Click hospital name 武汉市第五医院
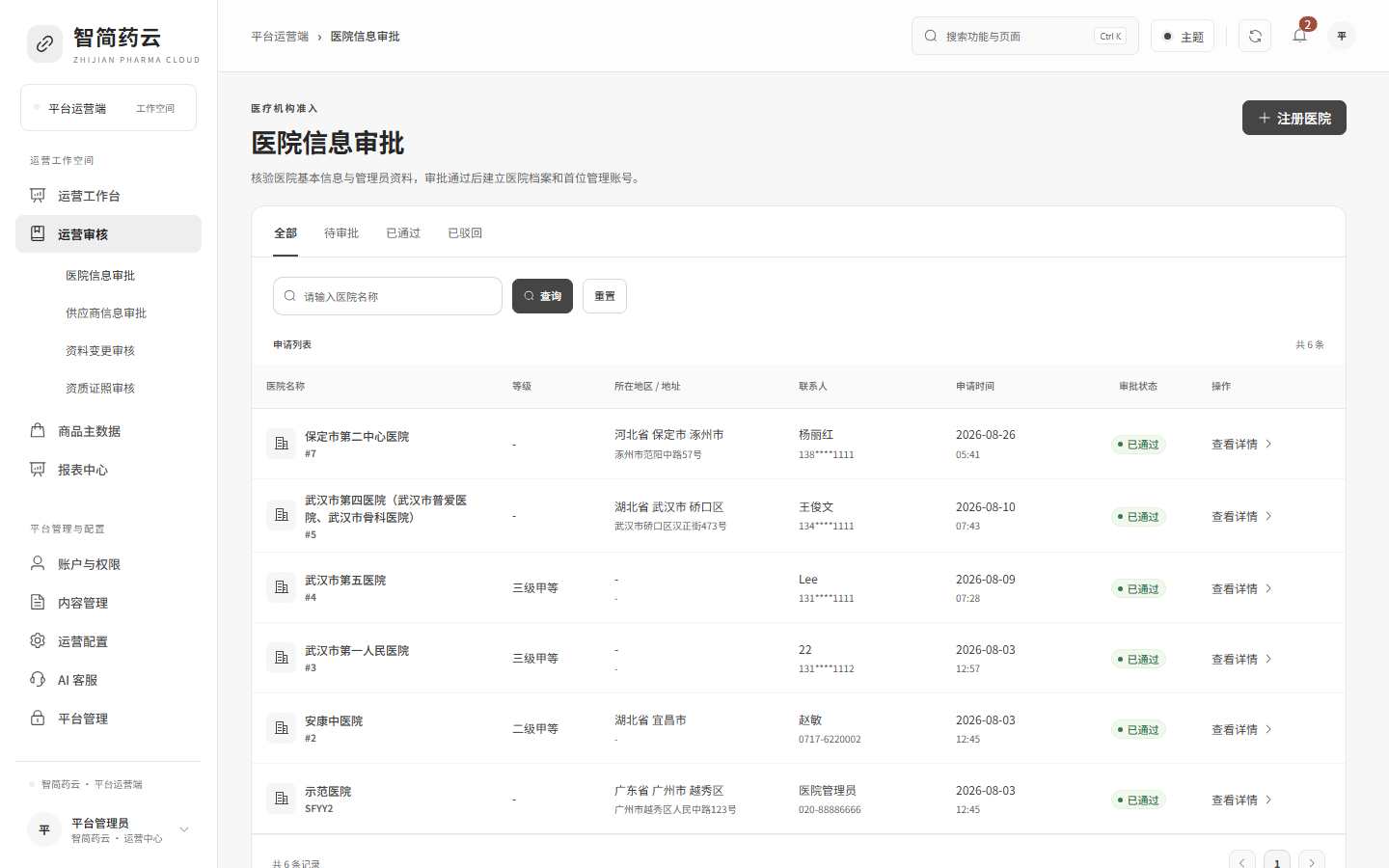Image resolution: width=1389 pixels, height=868 pixels. [x=345, y=581]
